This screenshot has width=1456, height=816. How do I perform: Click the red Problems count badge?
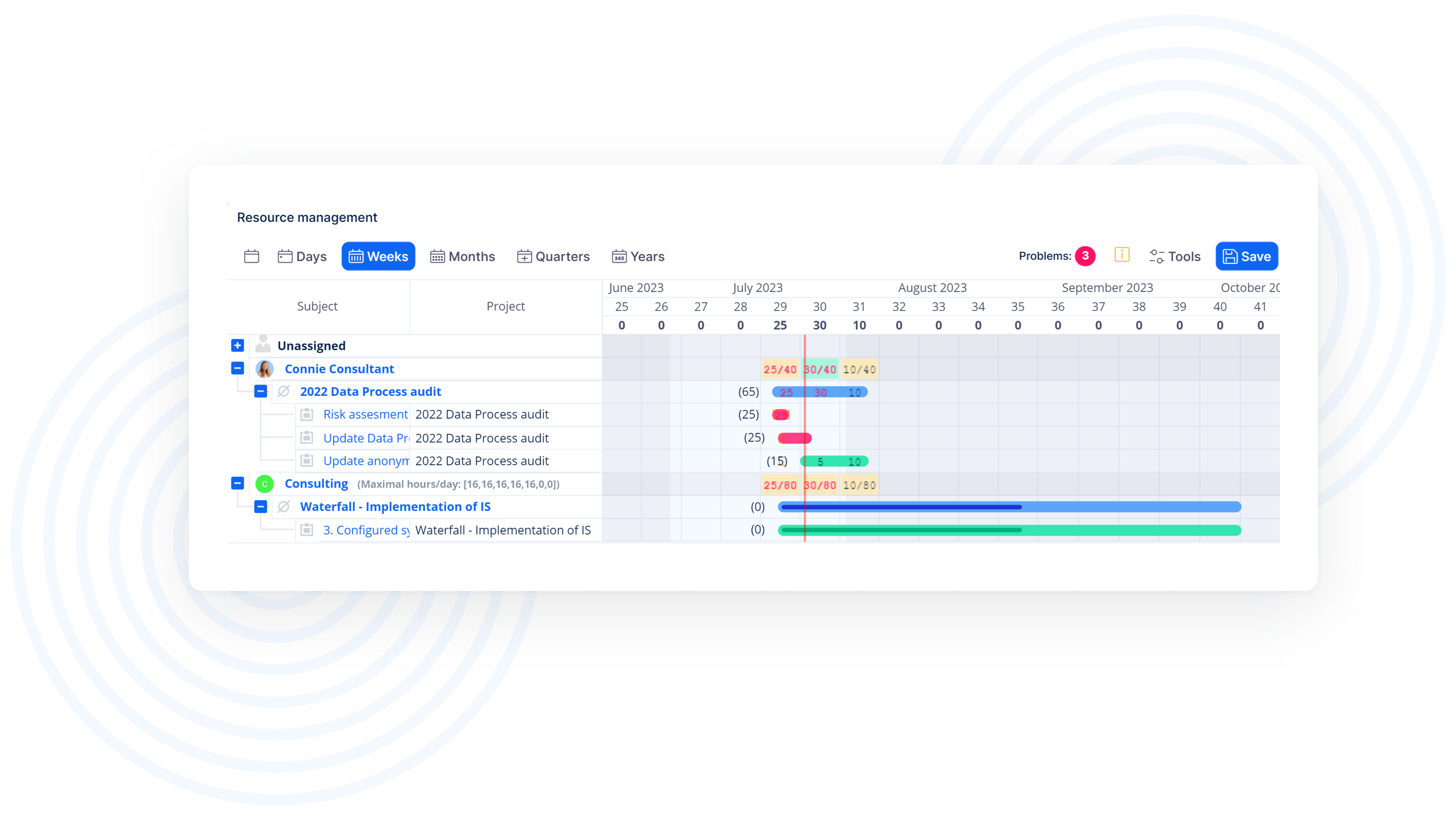point(1085,256)
